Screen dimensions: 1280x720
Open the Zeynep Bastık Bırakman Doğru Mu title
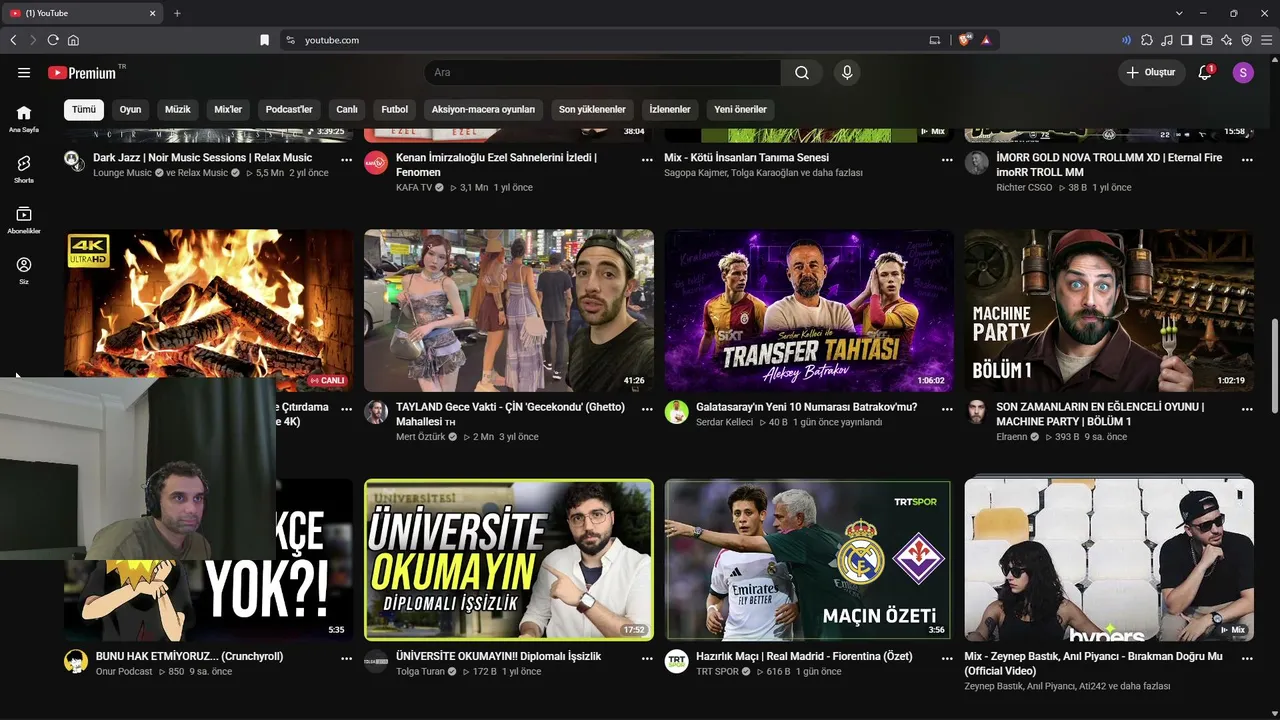pyautogui.click(x=1093, y=664)
